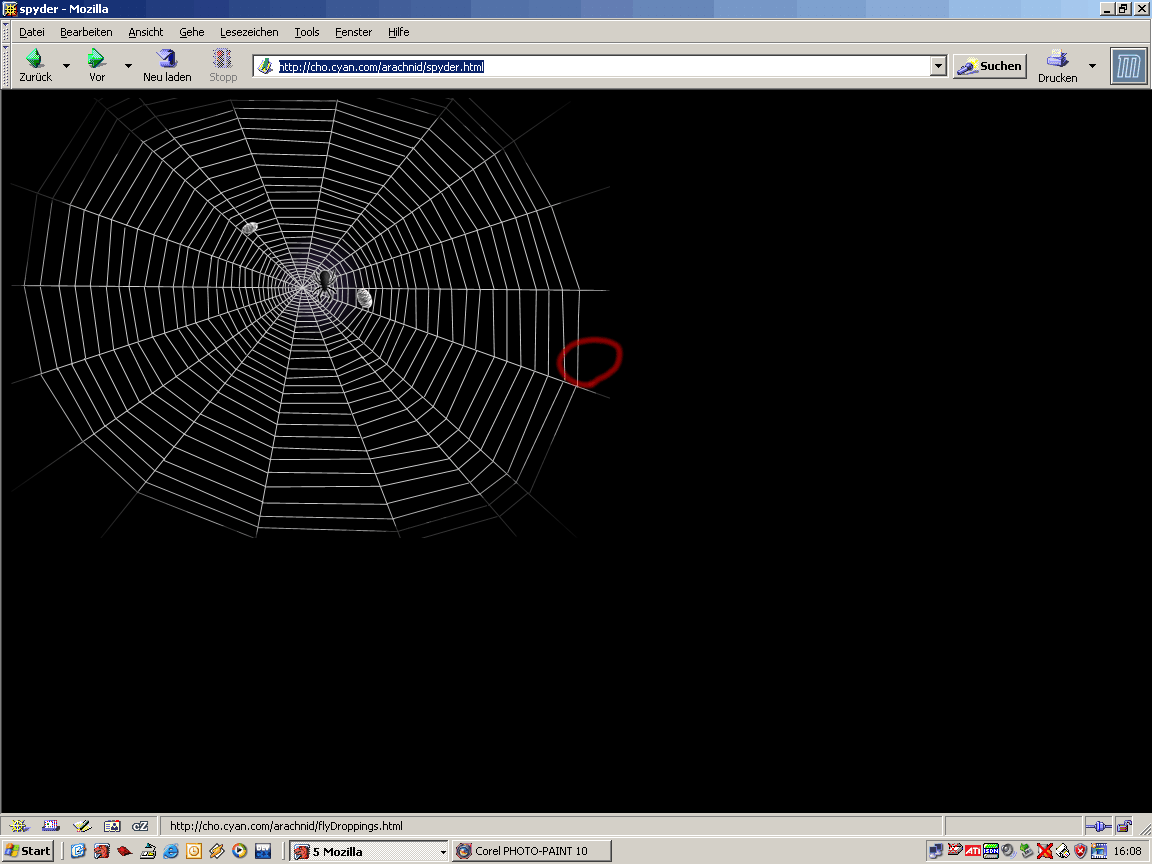Image resolution: width=1152 pixels, height=864 pixels.
Task: Open the Ansicht menu
Action: pyautogui.click(x=145, y=32)
